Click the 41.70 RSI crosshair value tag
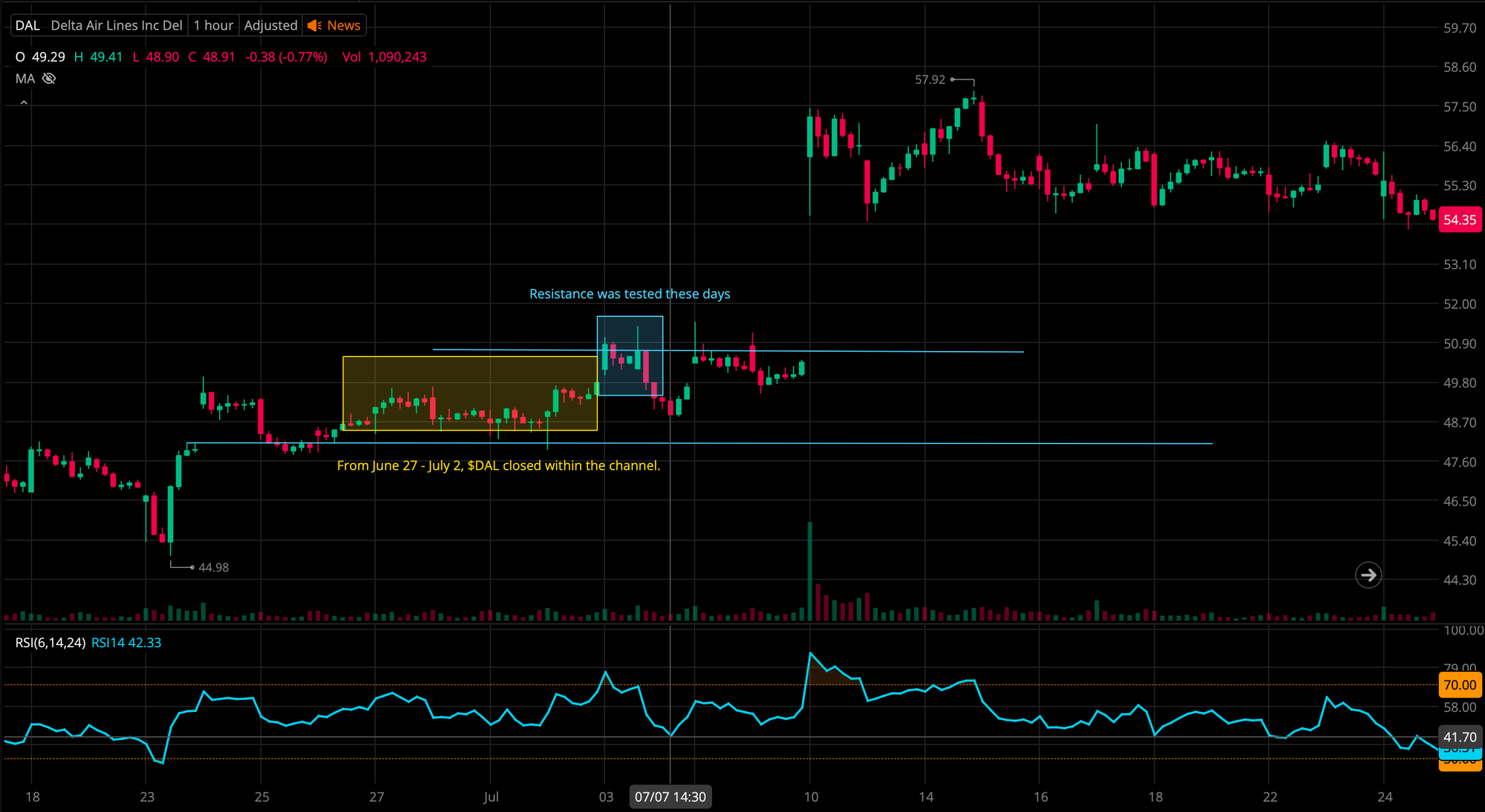Screen dimensions: 1485x812 1459,737
